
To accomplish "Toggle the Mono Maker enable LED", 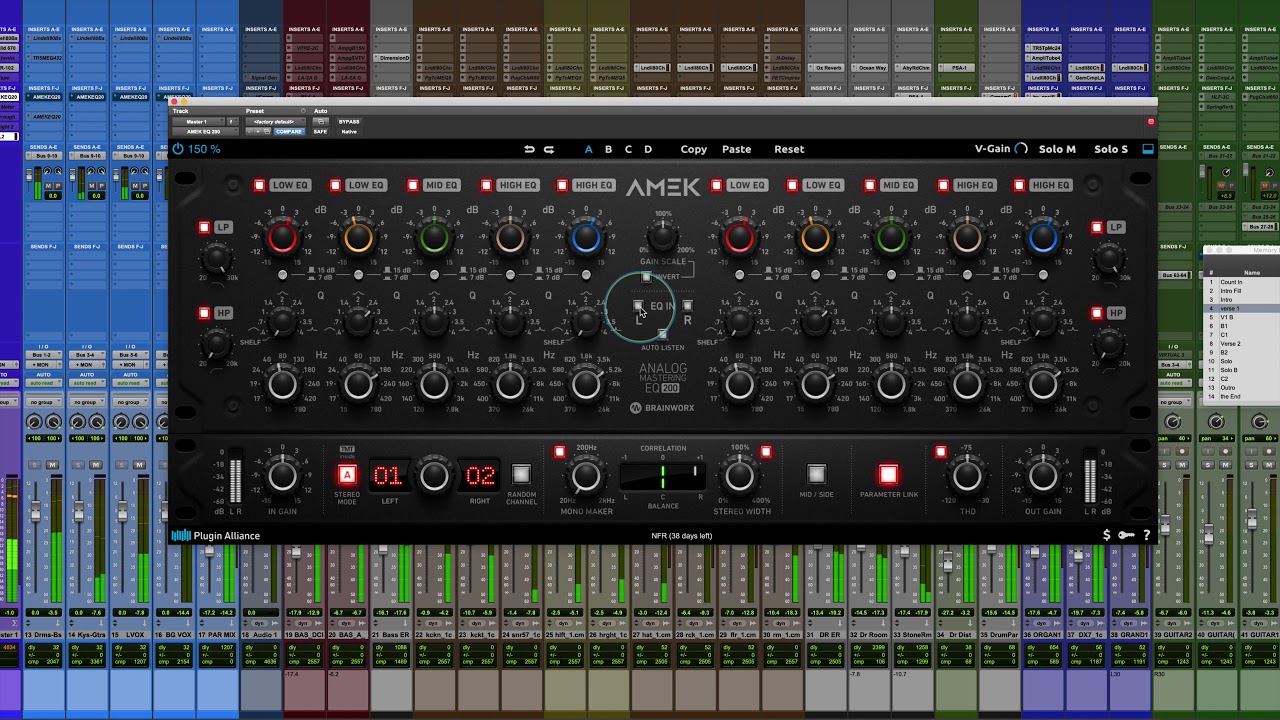I will point(560,452).
